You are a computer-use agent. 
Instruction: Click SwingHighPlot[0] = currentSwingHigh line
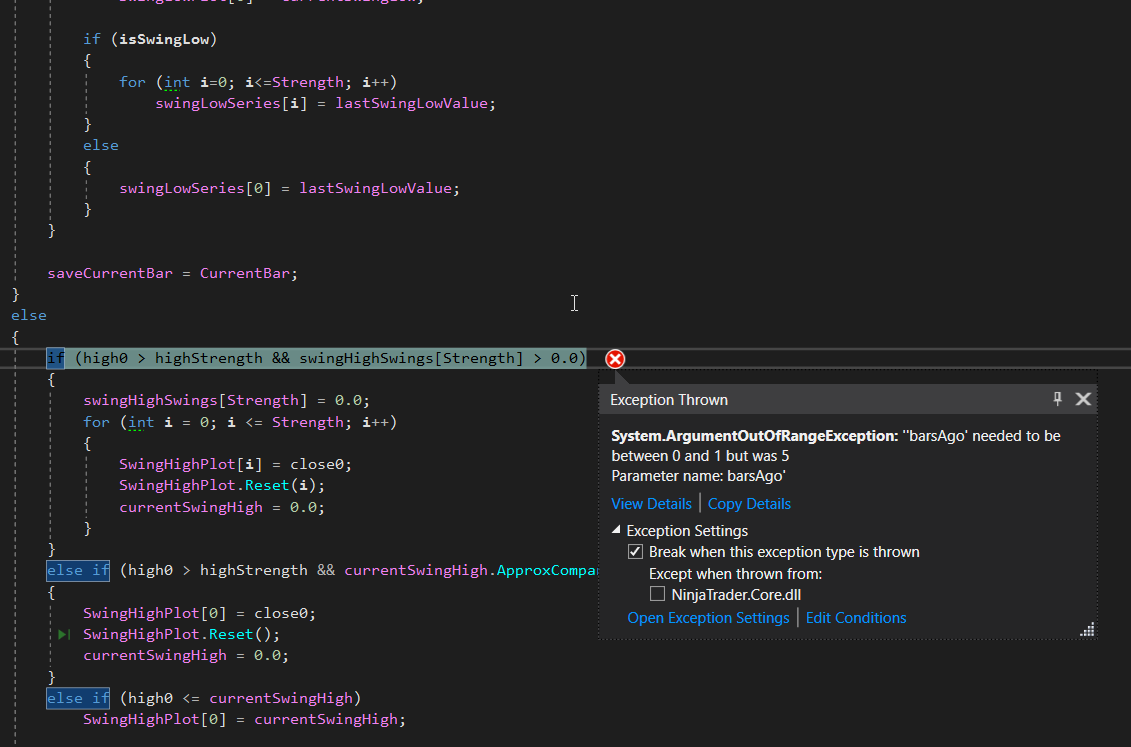point(245,720)
